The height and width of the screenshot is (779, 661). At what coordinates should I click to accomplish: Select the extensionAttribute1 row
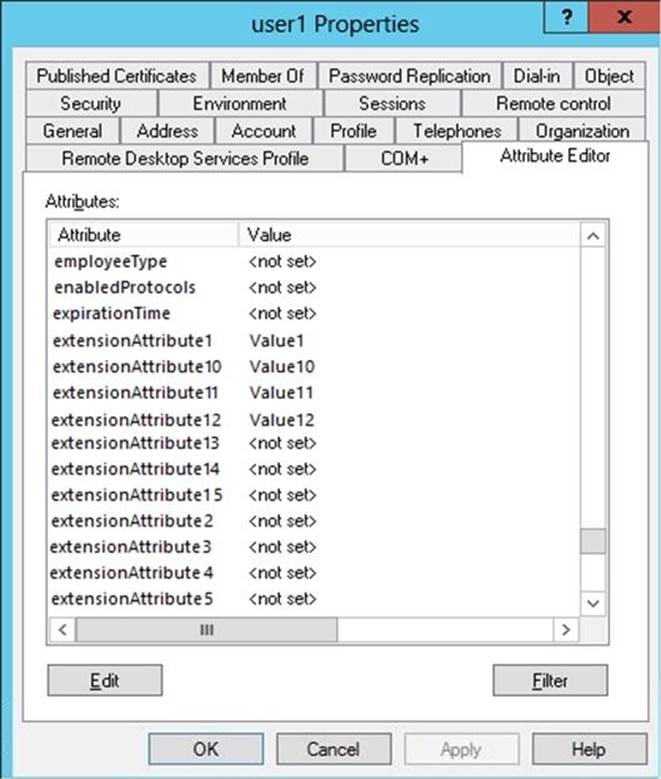click(x=132, y=341)
